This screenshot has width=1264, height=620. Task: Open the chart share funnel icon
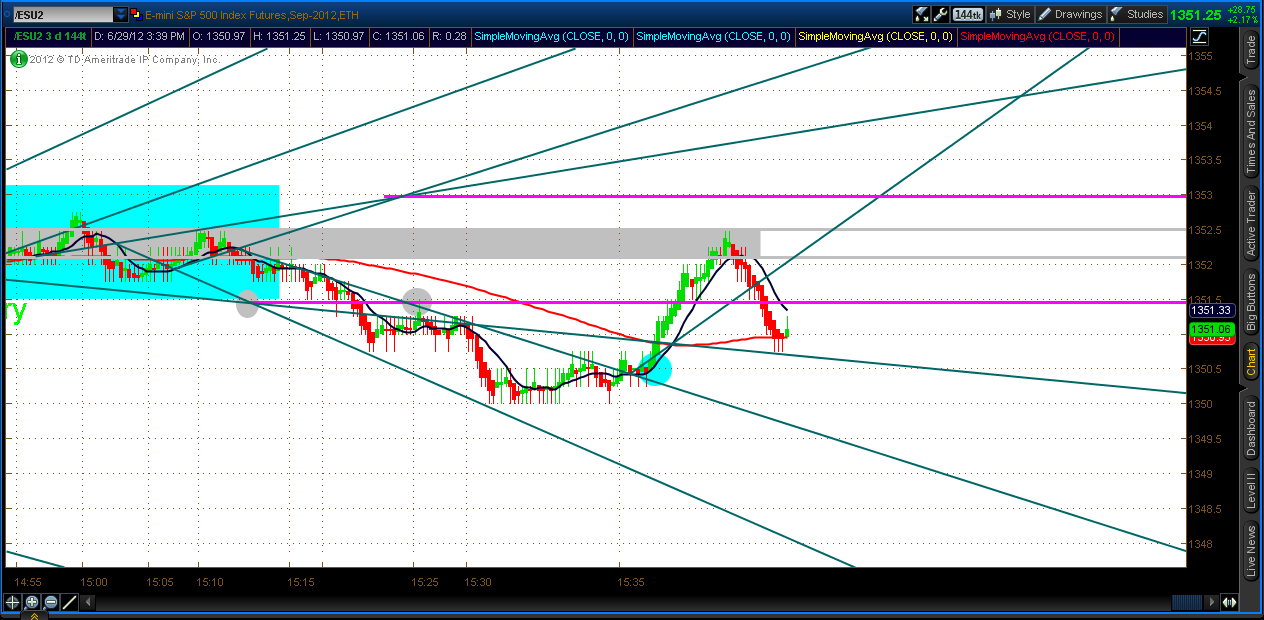921,14
